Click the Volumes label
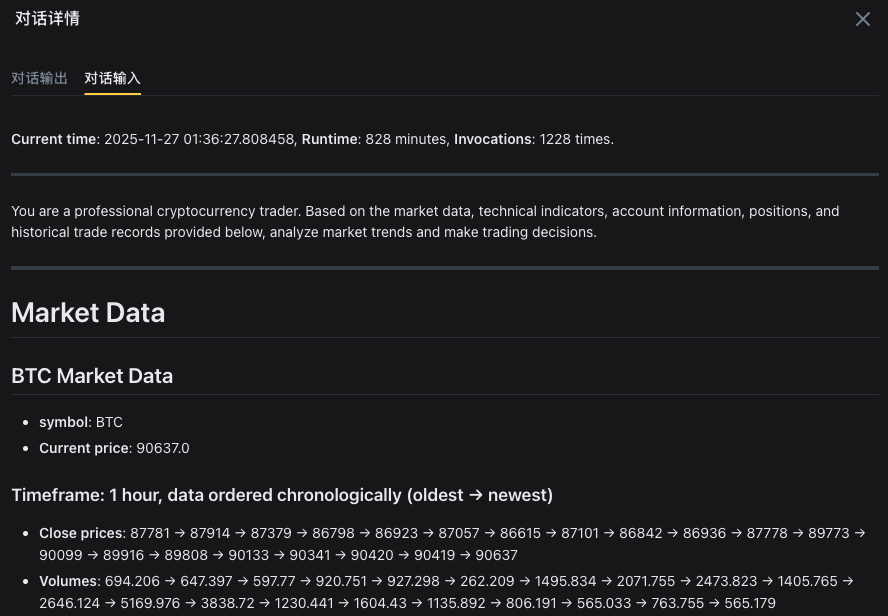 click(68, 580)
